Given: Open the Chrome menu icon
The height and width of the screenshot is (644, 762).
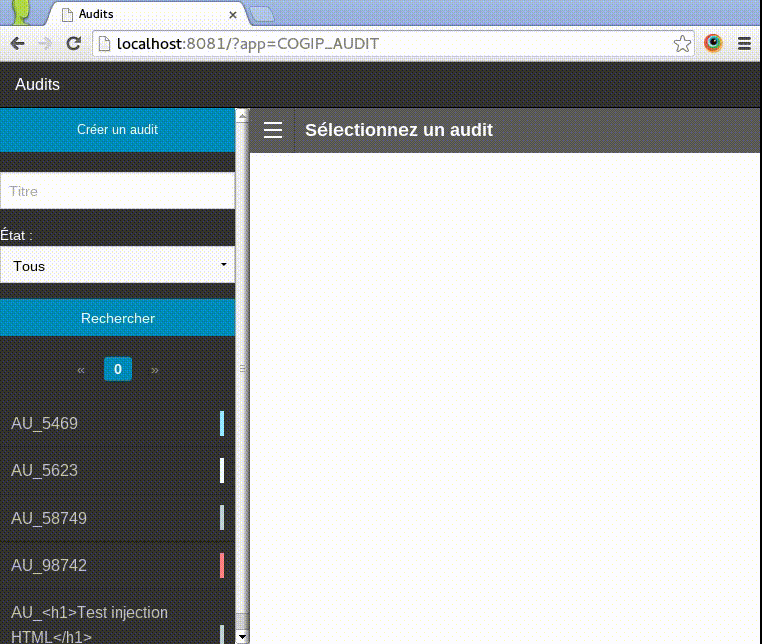Looking at the screenshot, I should pyautogui.click(x=744, y=44).
